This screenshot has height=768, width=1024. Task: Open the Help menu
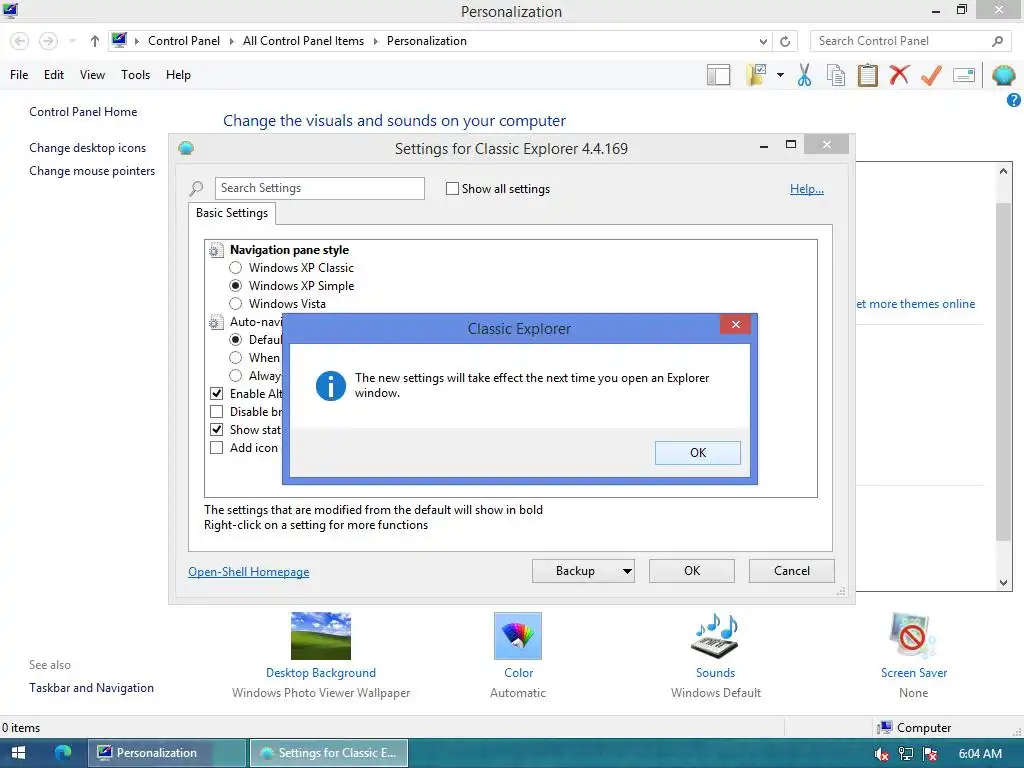click(x=178, y=75)
